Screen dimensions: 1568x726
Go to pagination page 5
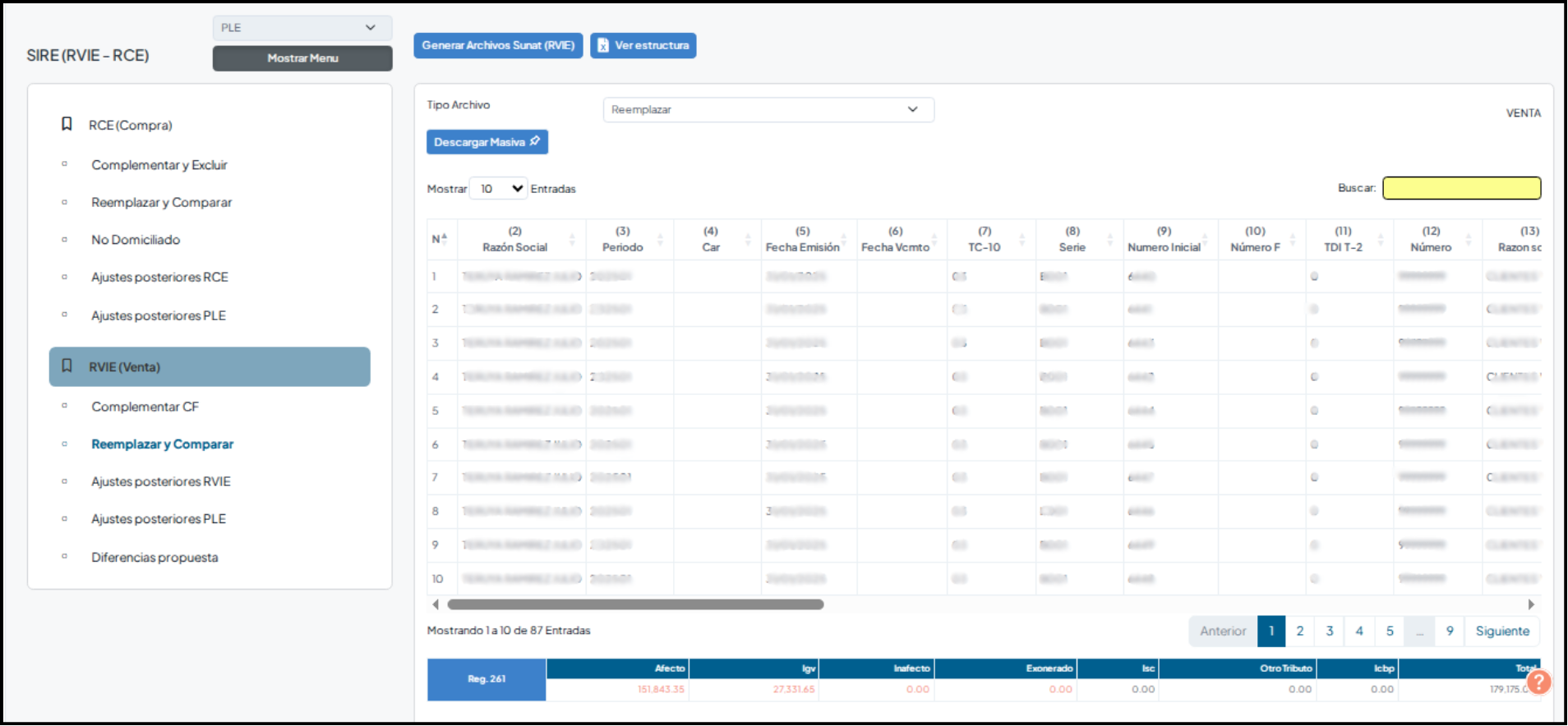pyautogui.click(x=1390, y=631)
